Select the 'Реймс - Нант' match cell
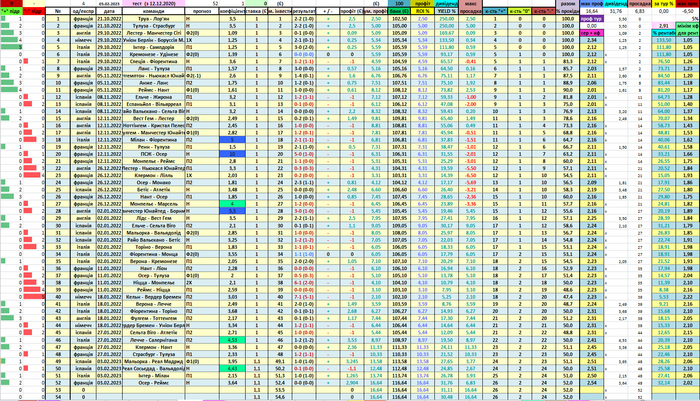Screen dimensions: 700x401 point(154,90)
